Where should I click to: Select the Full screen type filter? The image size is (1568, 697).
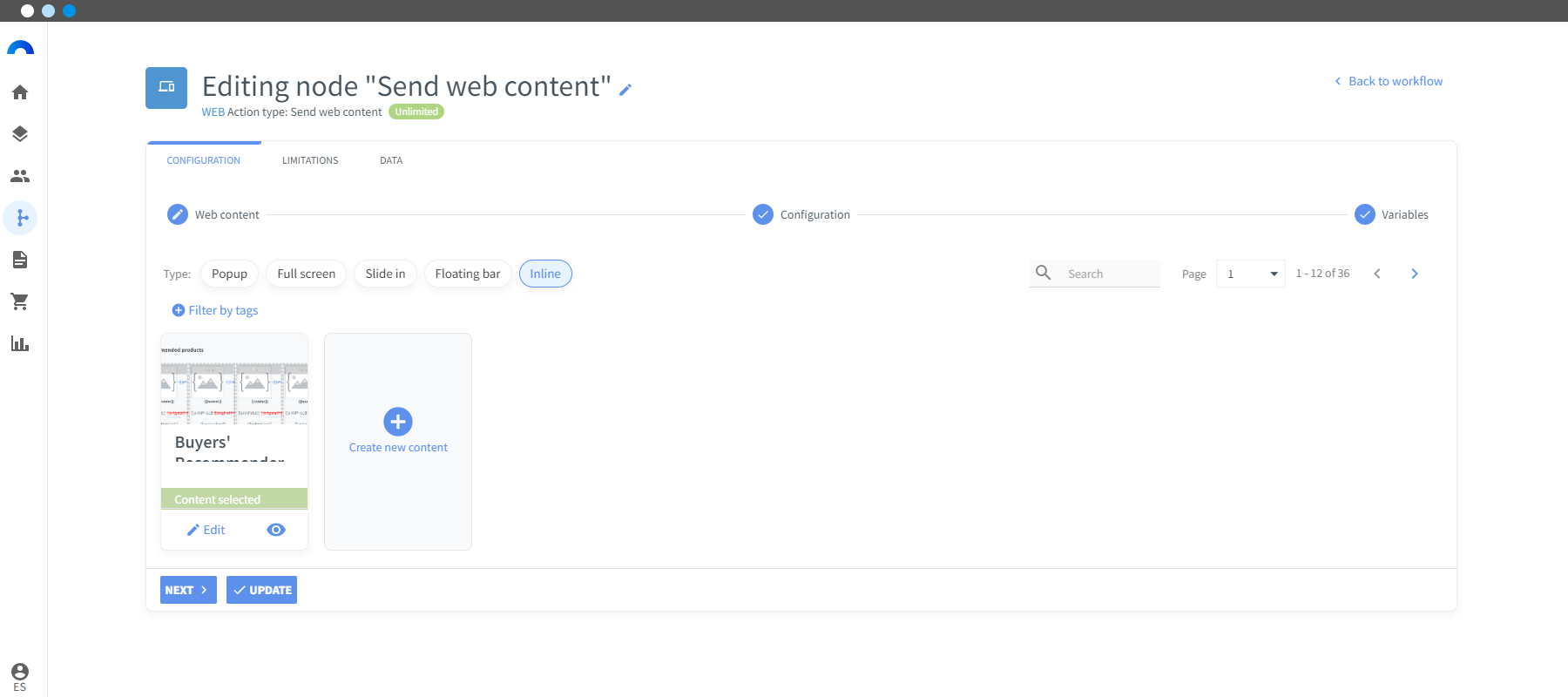click(306, 274)
